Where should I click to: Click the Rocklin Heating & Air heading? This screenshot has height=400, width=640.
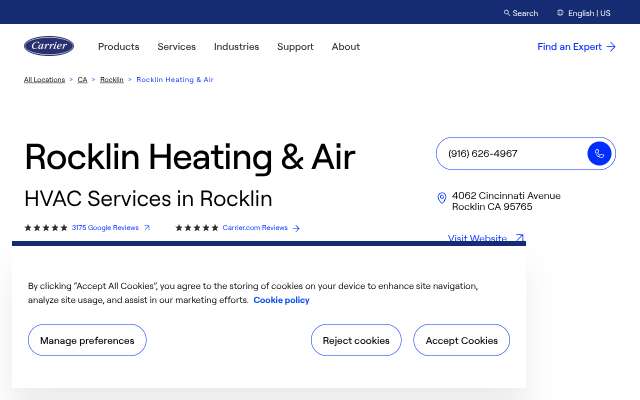(190, 158)
